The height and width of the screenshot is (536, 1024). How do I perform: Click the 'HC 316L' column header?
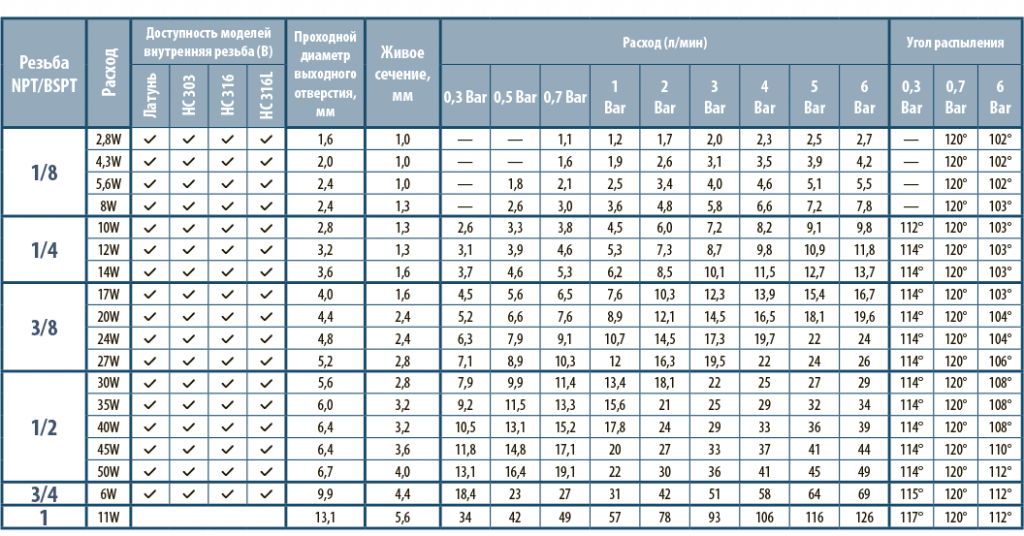point(266,95)
